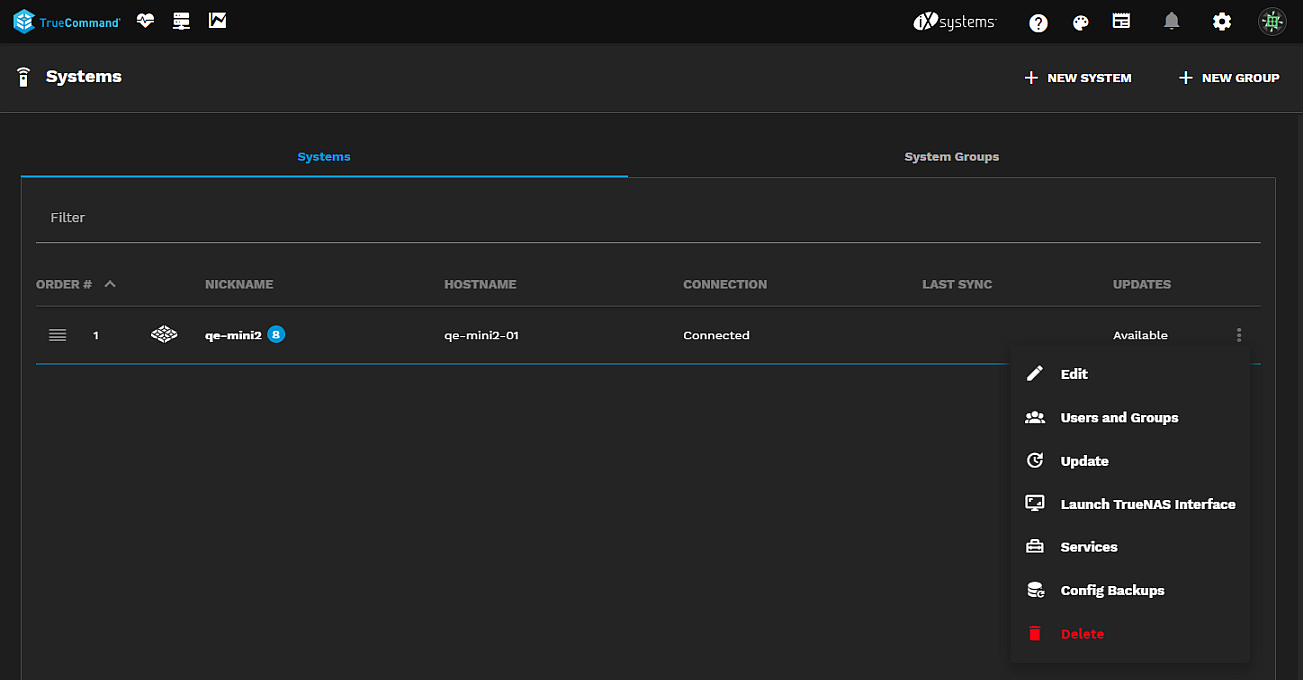Open the reports chart icon

click(x=217, y=21)
